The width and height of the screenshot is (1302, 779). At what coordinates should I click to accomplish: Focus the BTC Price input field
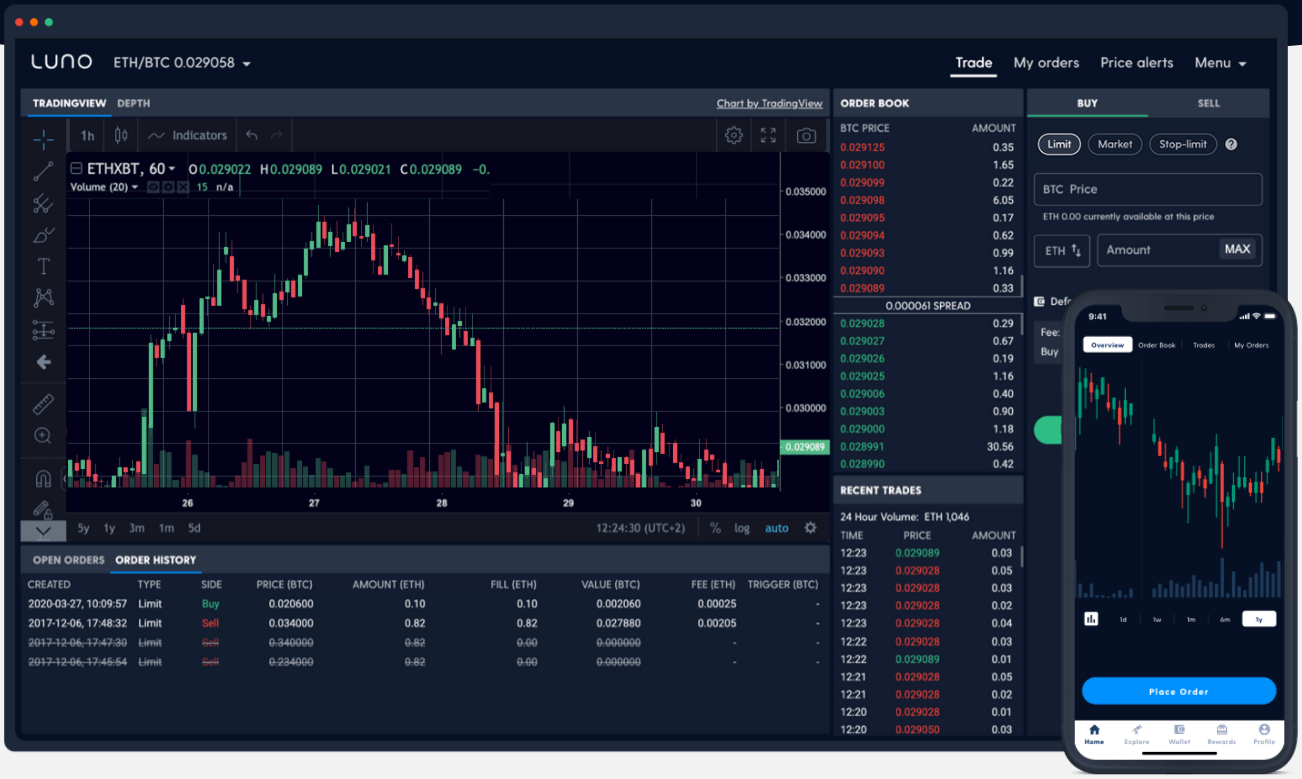(1148, 189)
